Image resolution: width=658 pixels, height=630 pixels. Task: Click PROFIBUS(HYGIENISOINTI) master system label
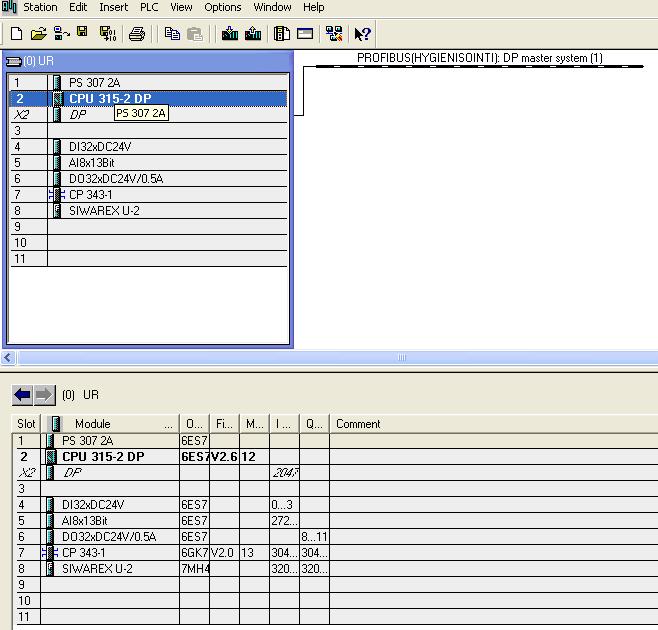click(480, 58)
